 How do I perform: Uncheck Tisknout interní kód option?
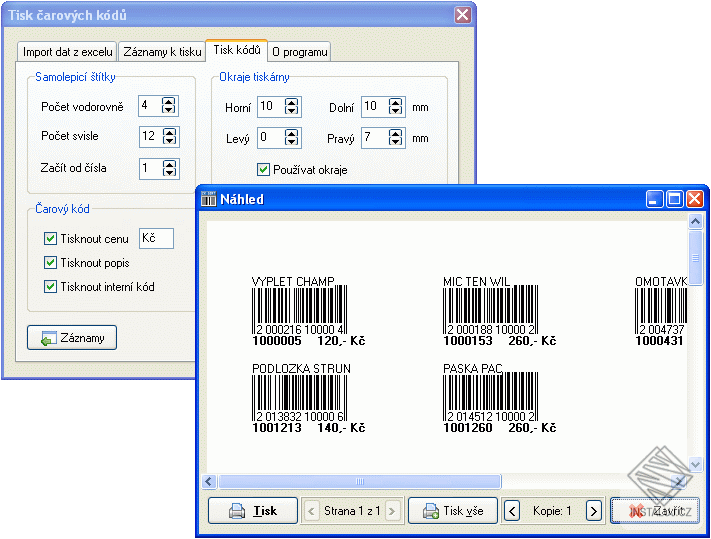(x=51, y=287)
